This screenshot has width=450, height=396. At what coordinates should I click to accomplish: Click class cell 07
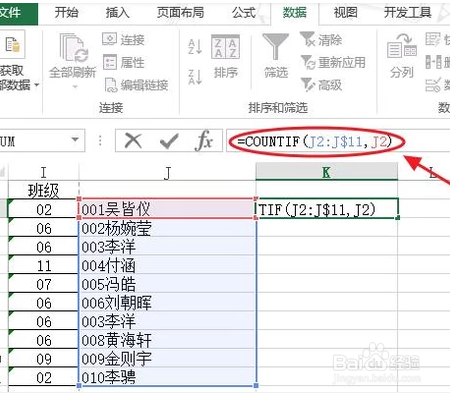(x=43, y=284)
